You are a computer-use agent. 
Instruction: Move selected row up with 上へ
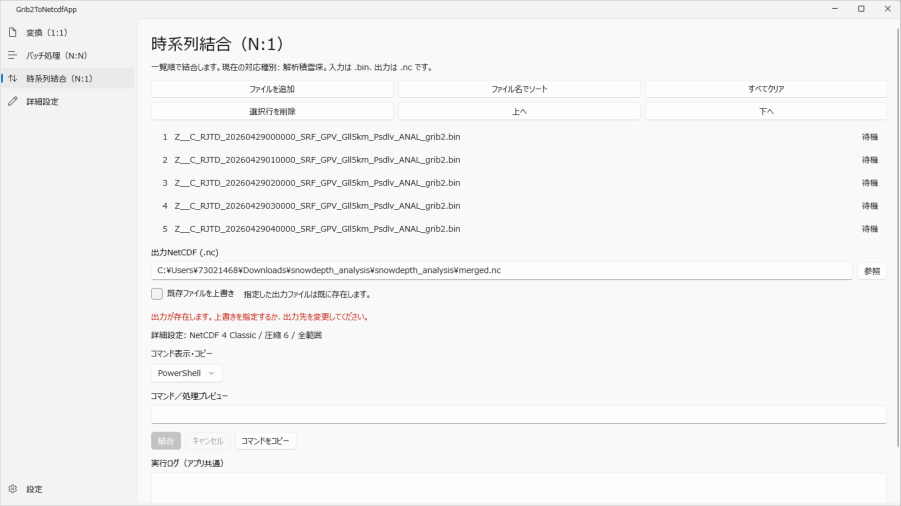coord(519,111)
